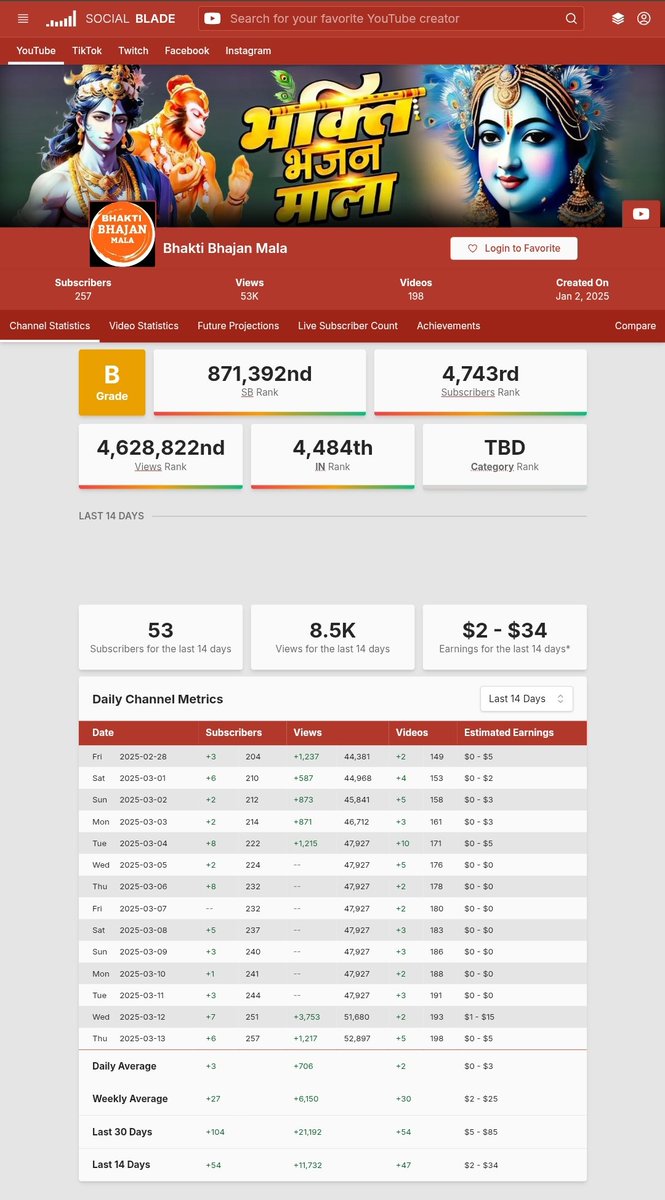Open the hamburger menu
The image size is (665, 1200).
pos(23,18)
